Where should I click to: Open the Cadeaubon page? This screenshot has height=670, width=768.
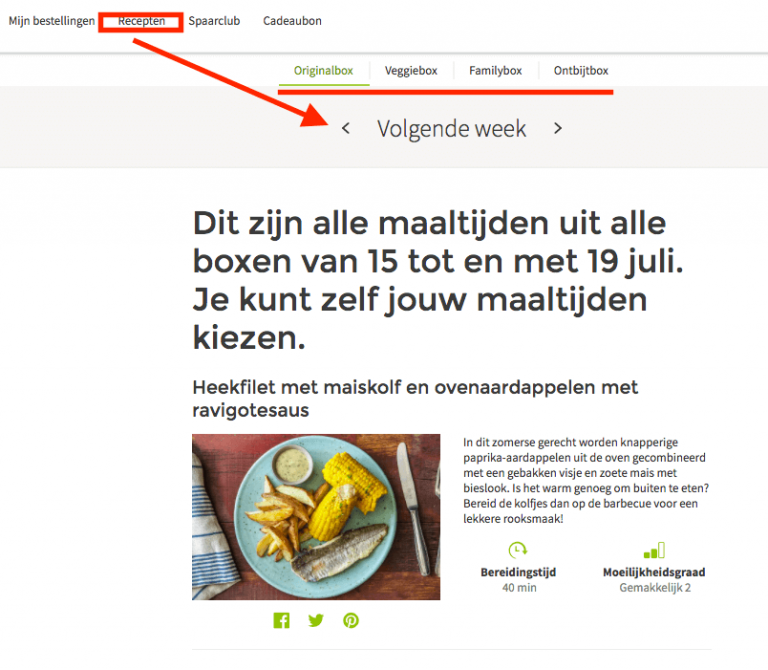292,21
